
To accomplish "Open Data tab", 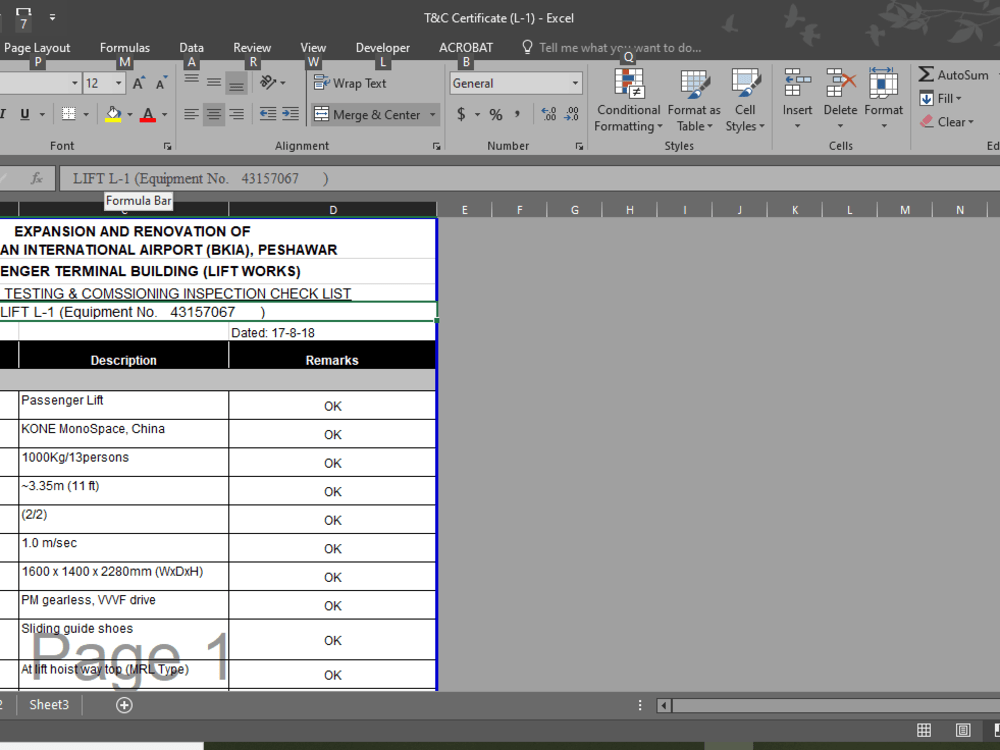I will pyautogui.click(x=191, y=48).
